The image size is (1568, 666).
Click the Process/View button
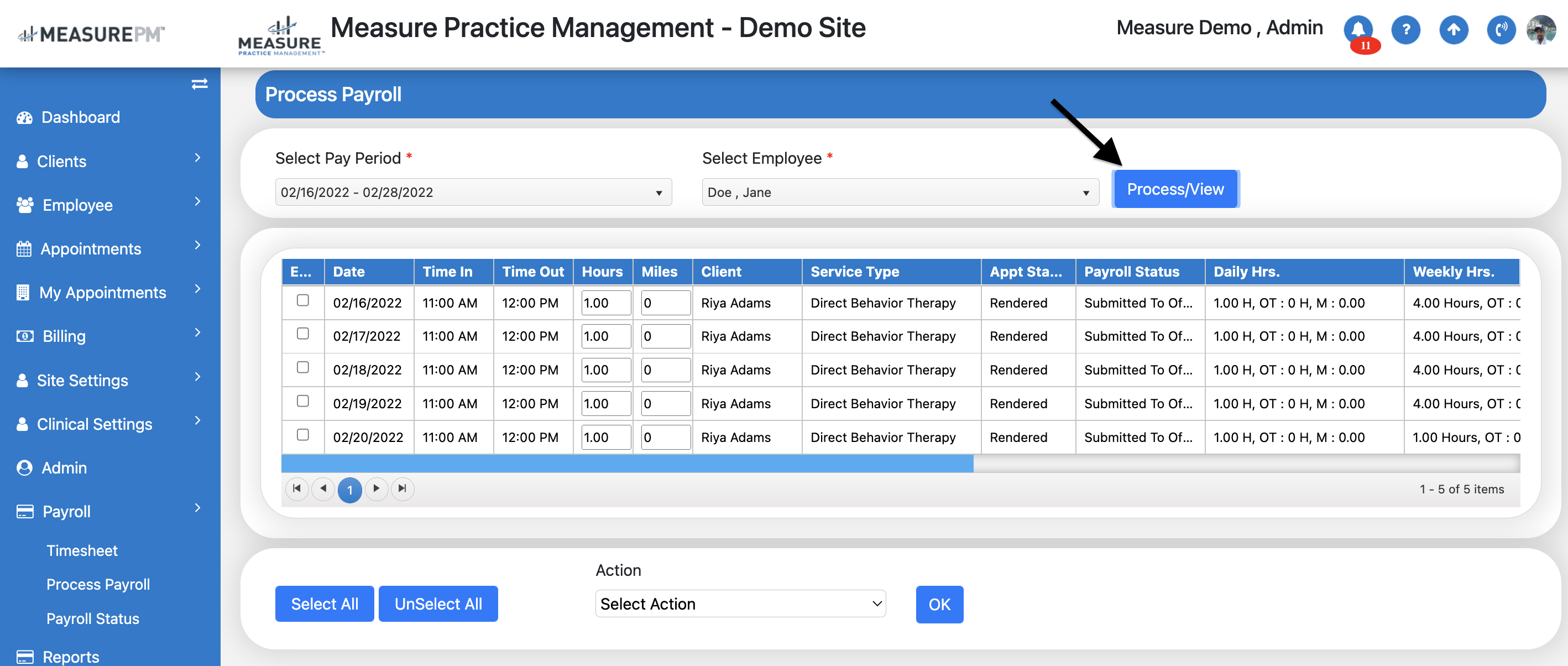pyautogui.click(x=1175, y=189)
